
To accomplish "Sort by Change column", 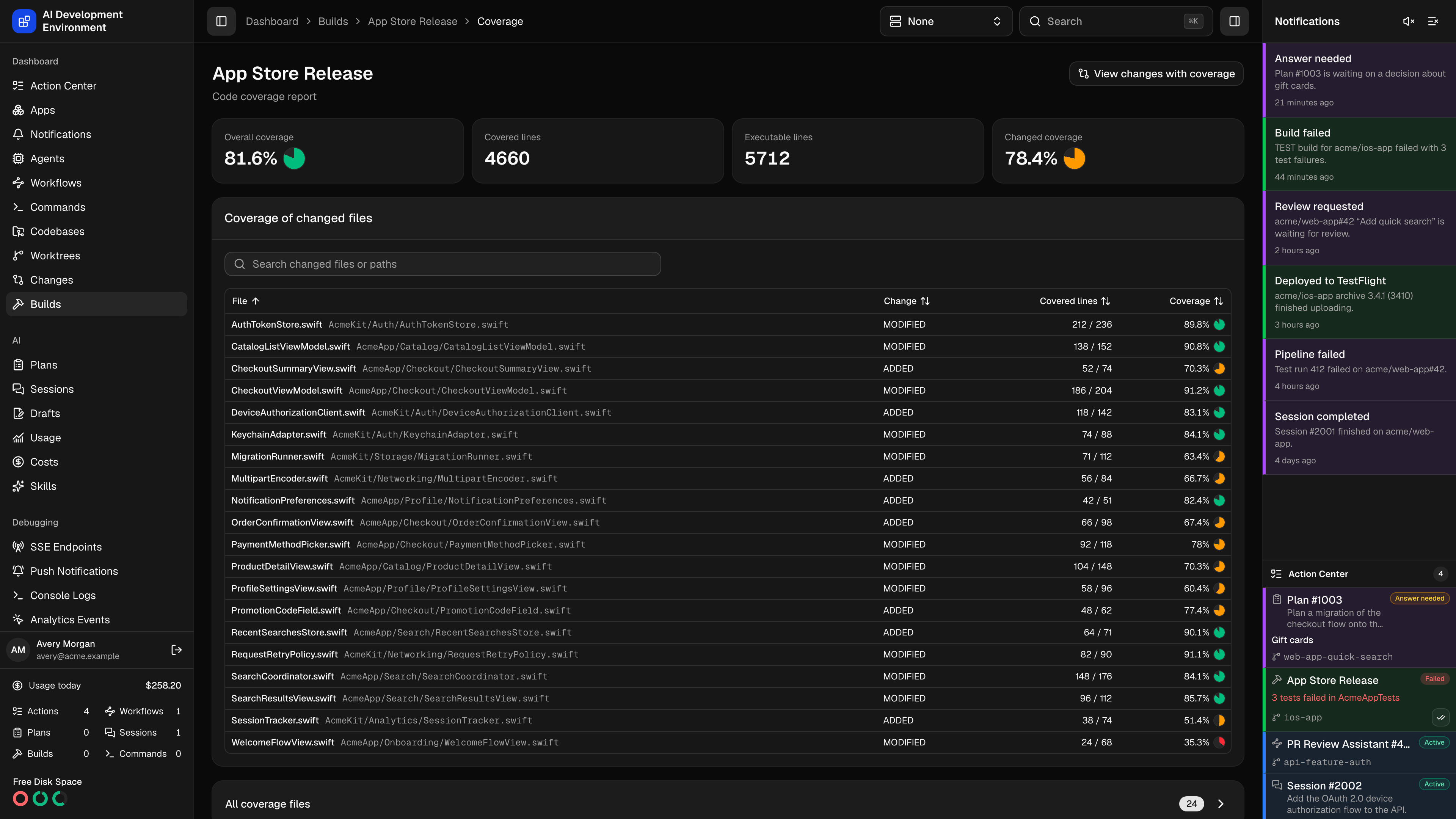I will pos(907,301).
